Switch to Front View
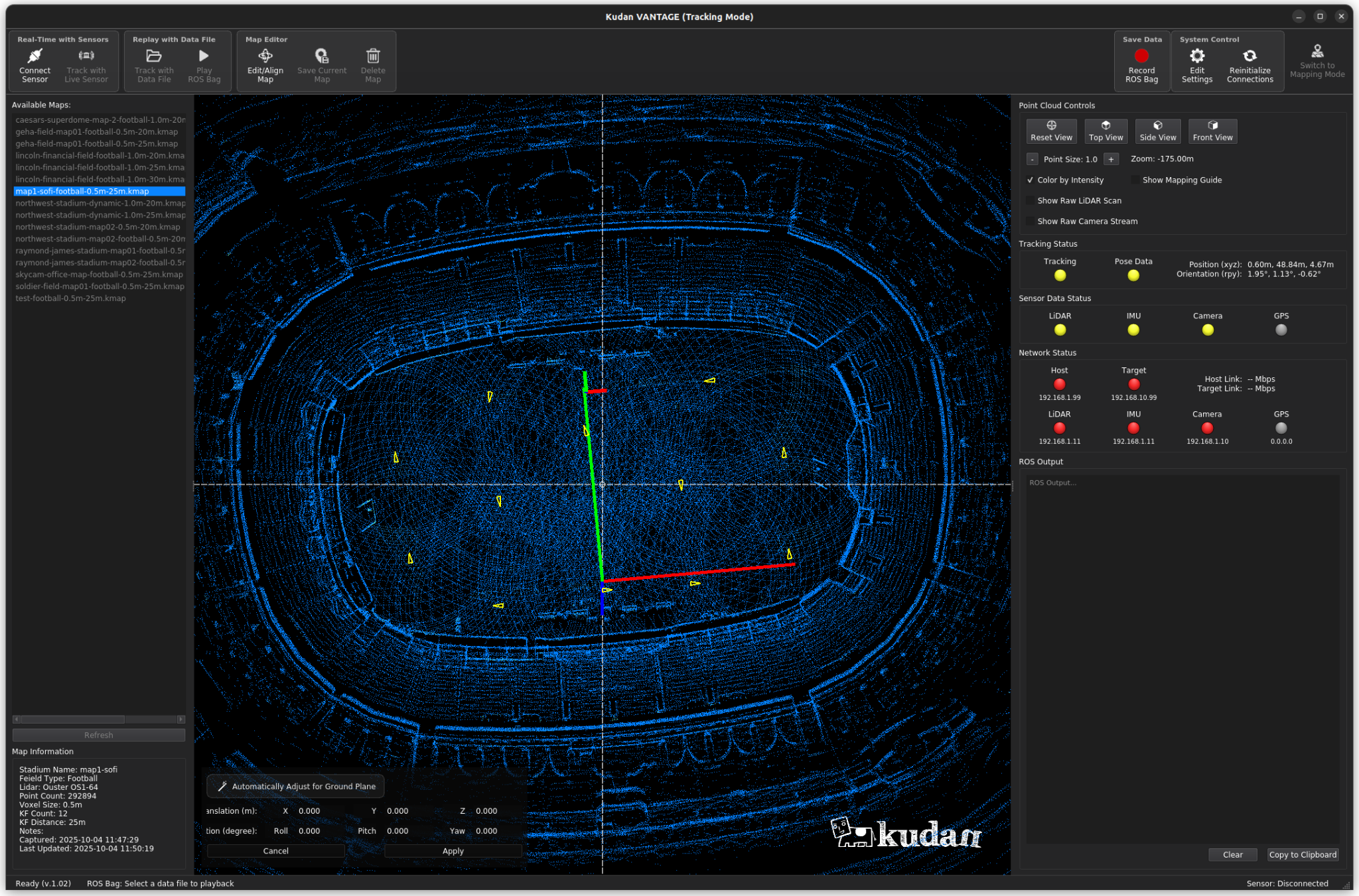The width and height of the screenshot is (1359, 896). (1212, 131)
